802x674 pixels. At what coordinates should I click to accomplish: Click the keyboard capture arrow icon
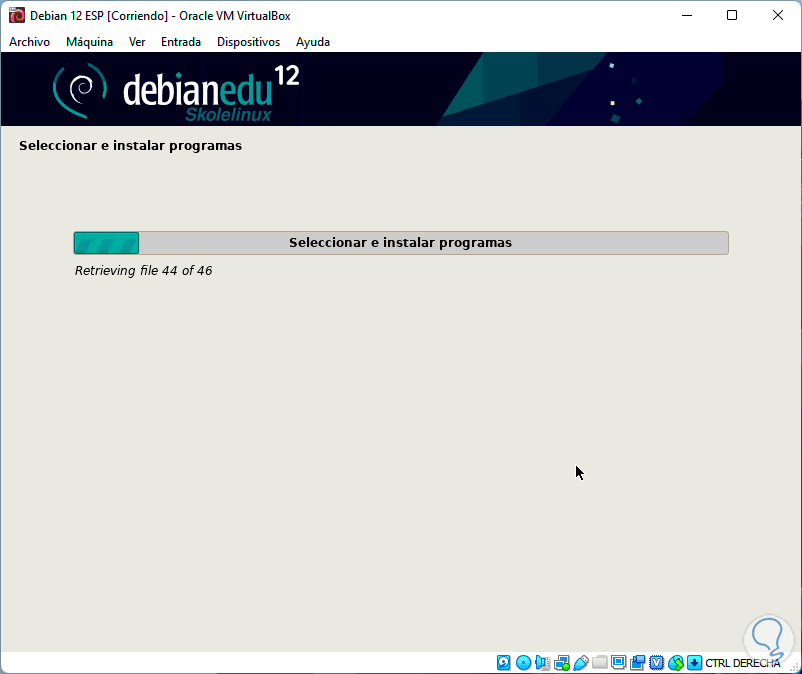point(694,663)
